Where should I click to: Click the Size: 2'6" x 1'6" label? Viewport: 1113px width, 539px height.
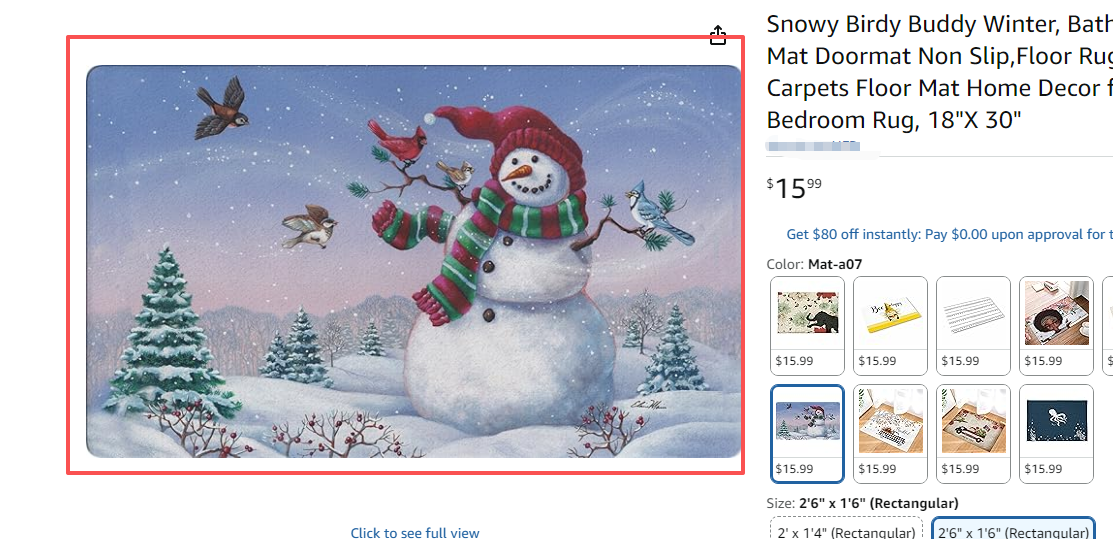pos(862,503)
